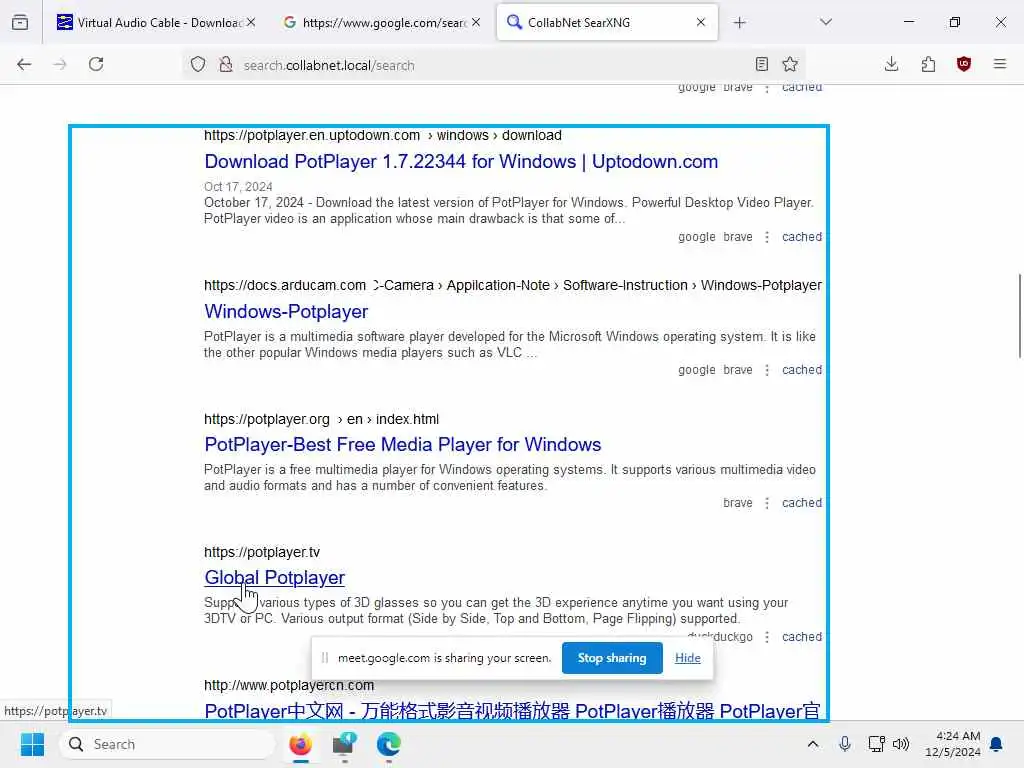Open Download PotPlayer 1.7.22344 Uptodown link
The width and height of the screenshot is (1024, 768).
[461, 162]
